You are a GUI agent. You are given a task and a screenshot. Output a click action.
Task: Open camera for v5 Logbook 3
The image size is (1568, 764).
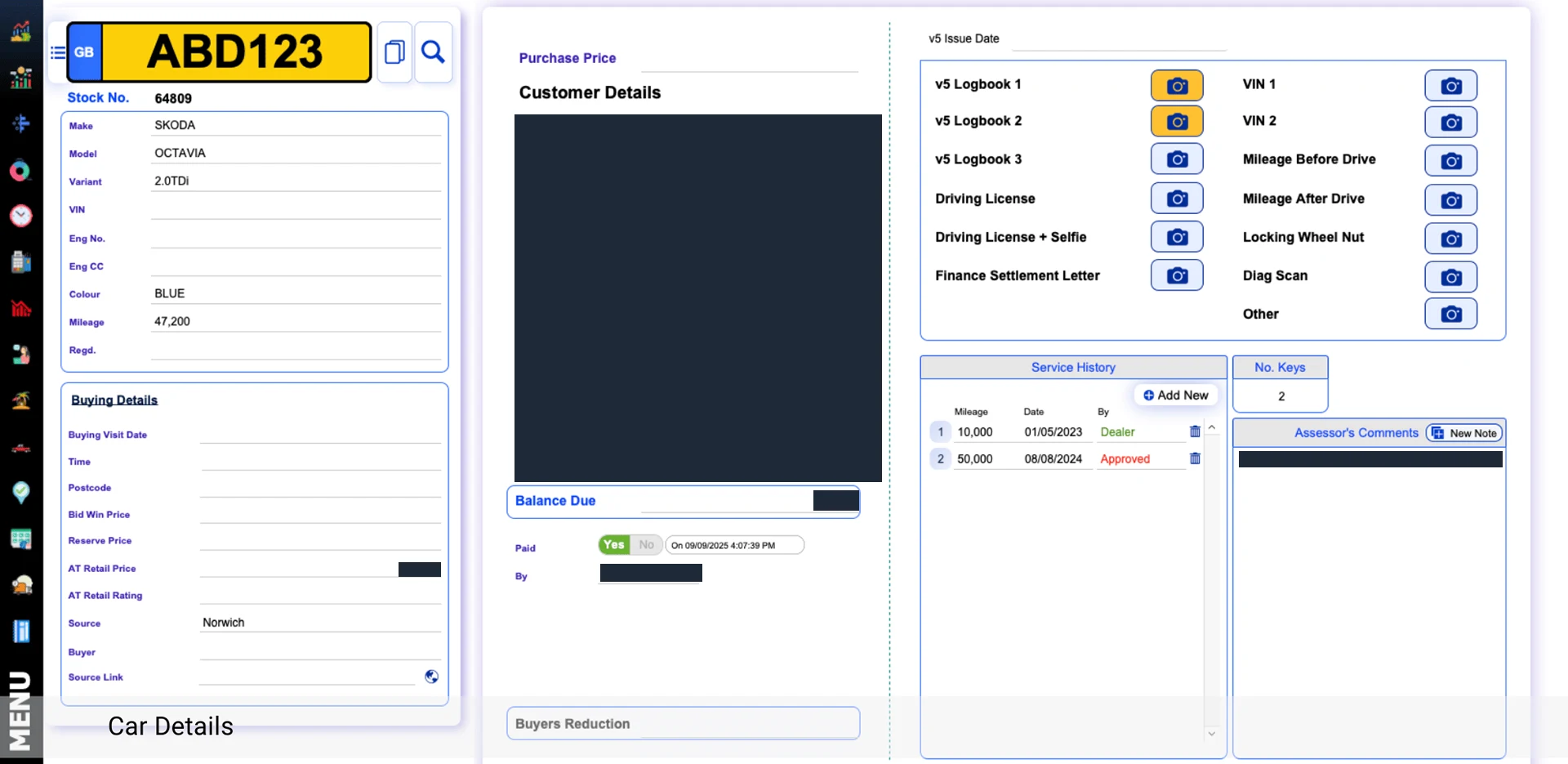click(x=1177, y=159)
